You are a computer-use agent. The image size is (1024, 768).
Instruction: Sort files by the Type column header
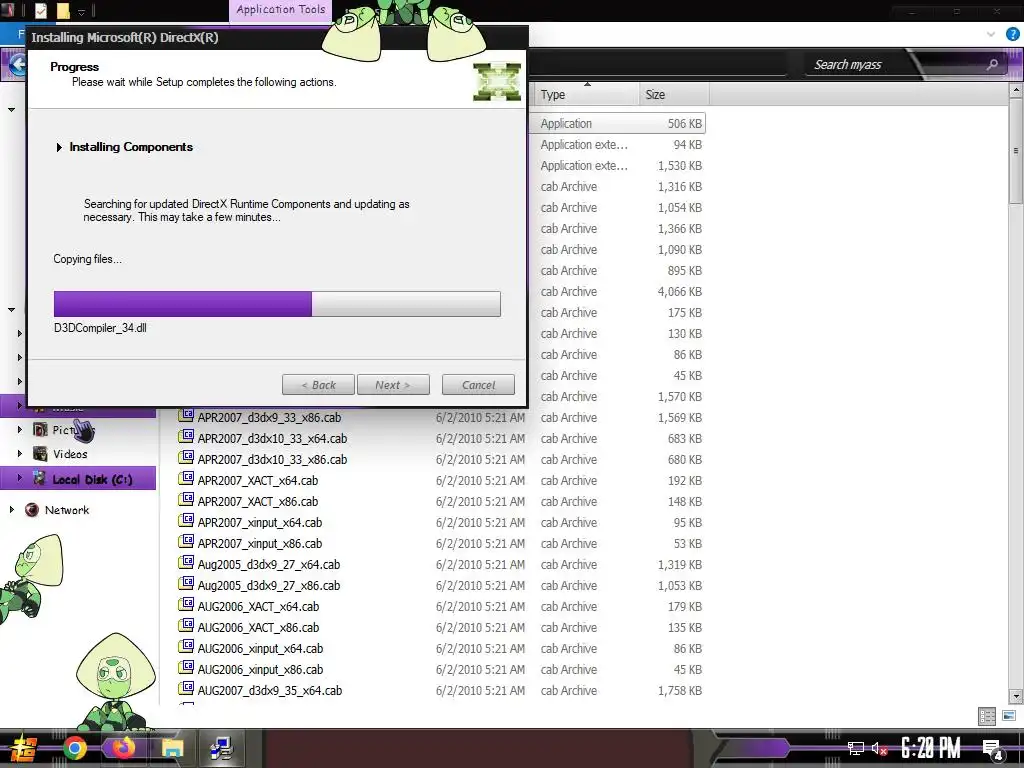point(586,95)
